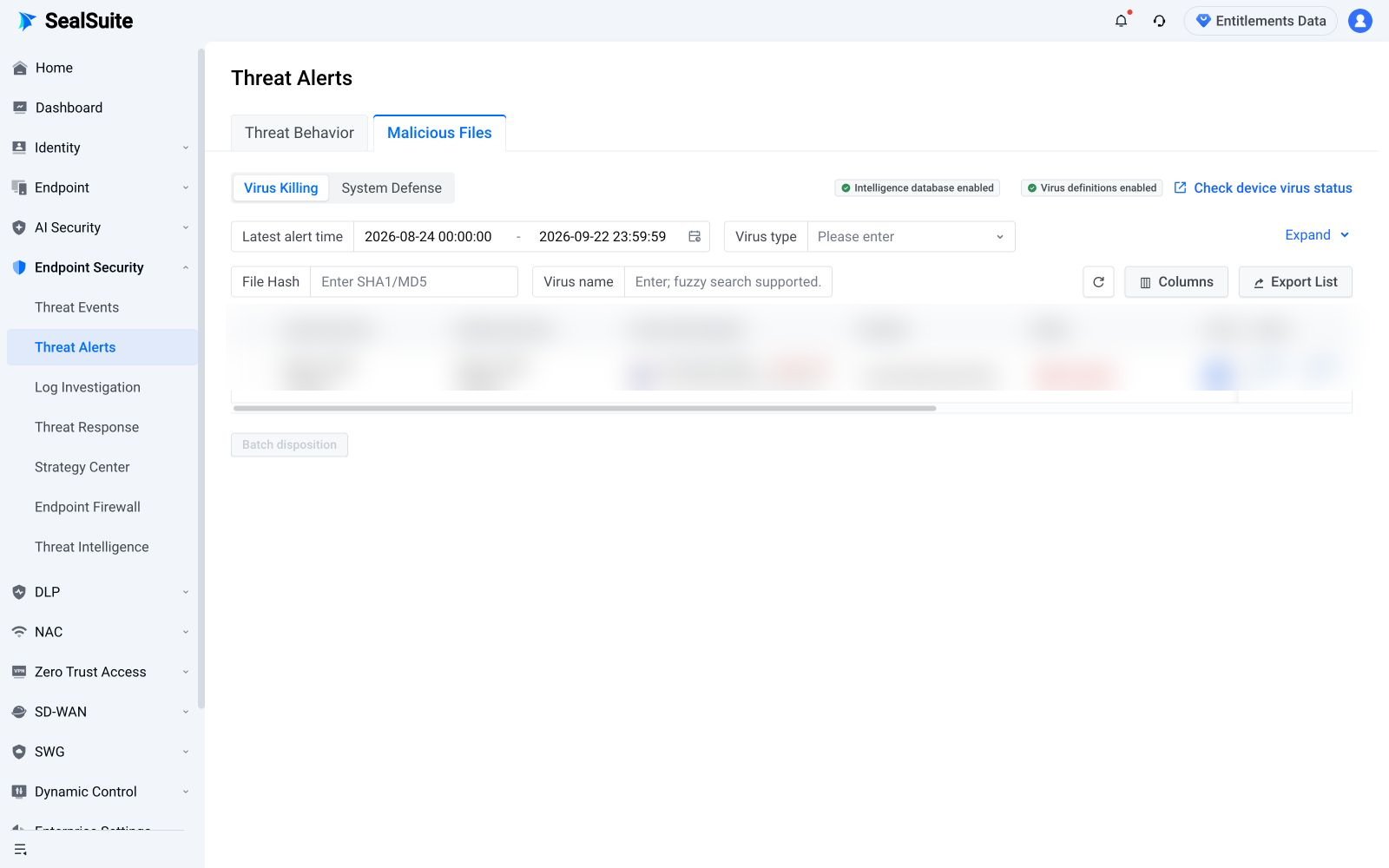Switch to the Threat Behavior tab
Image resolution: width=1389 pixels, height=868 pixels.
[x=300, y=133]
